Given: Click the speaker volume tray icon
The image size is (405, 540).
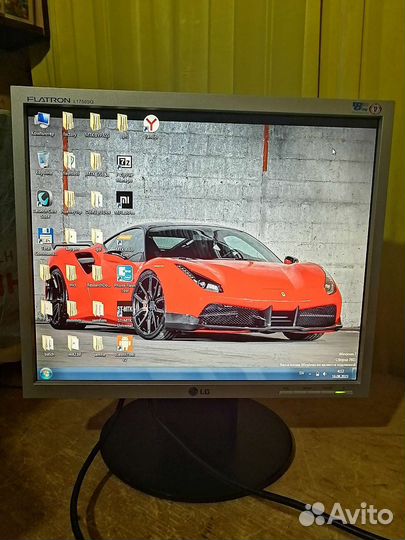Looking at the screenshot, I should 324,374.
